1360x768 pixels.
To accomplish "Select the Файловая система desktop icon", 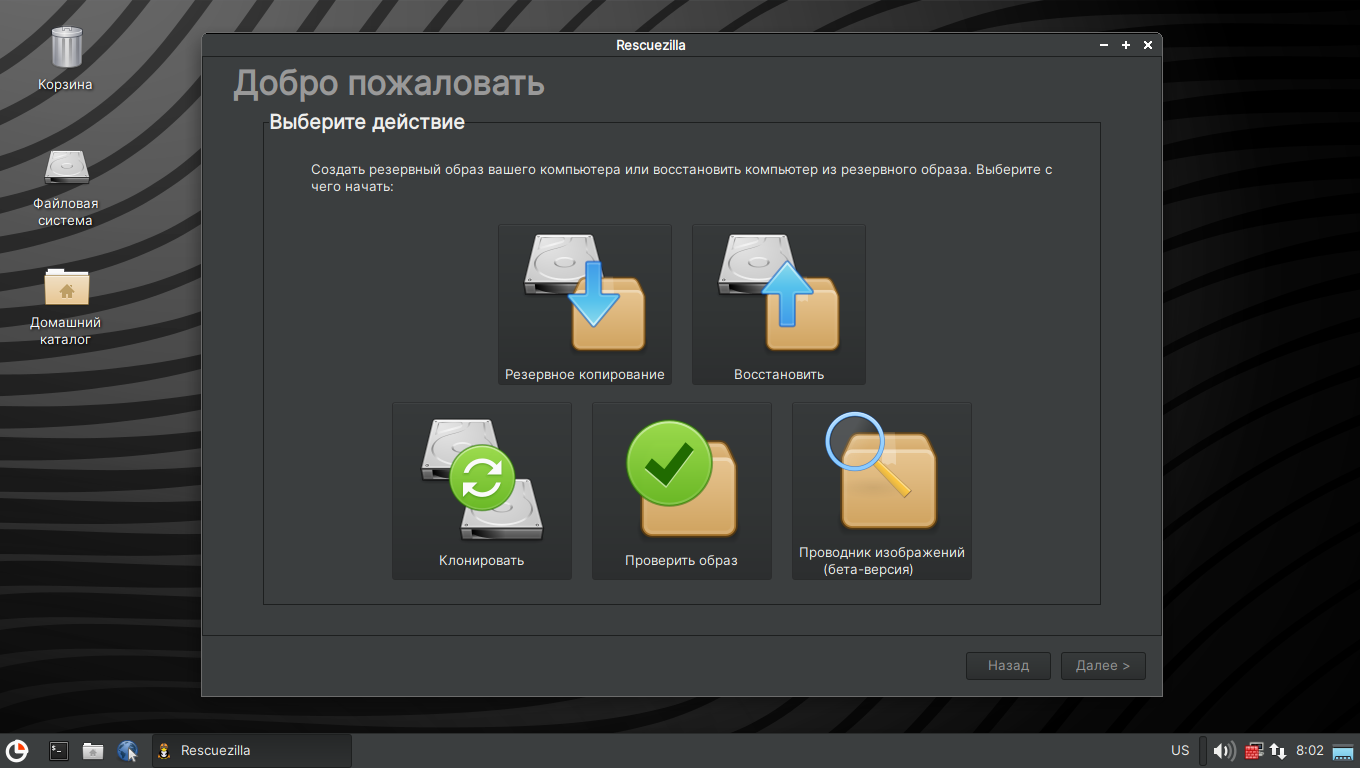I will click(66, 188).
